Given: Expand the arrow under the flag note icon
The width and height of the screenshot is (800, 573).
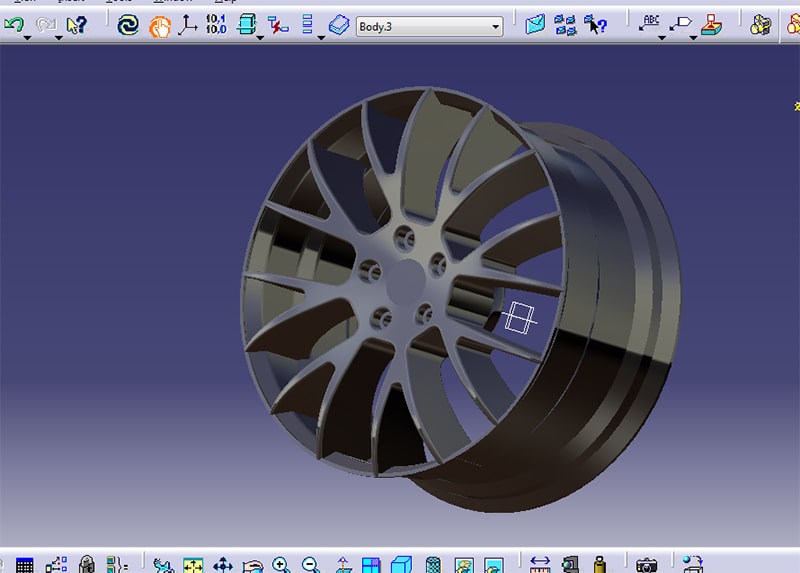Looking at the screenshot, I should point(693,38).
